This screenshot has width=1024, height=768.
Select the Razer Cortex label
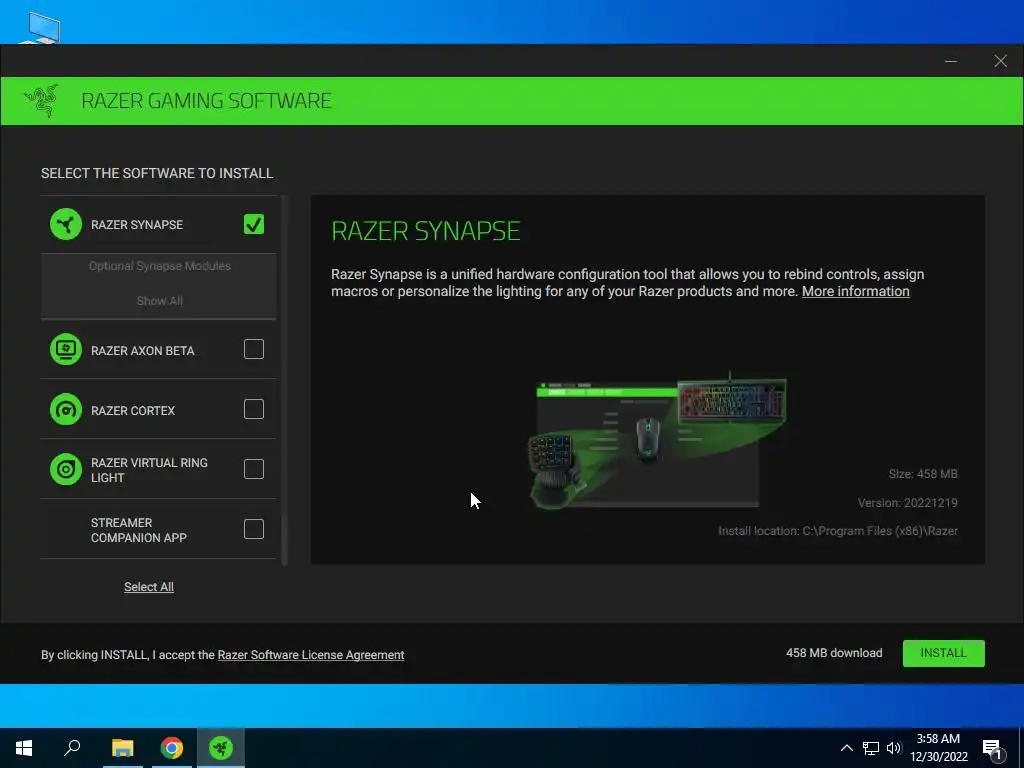click(x=133, y=411)
